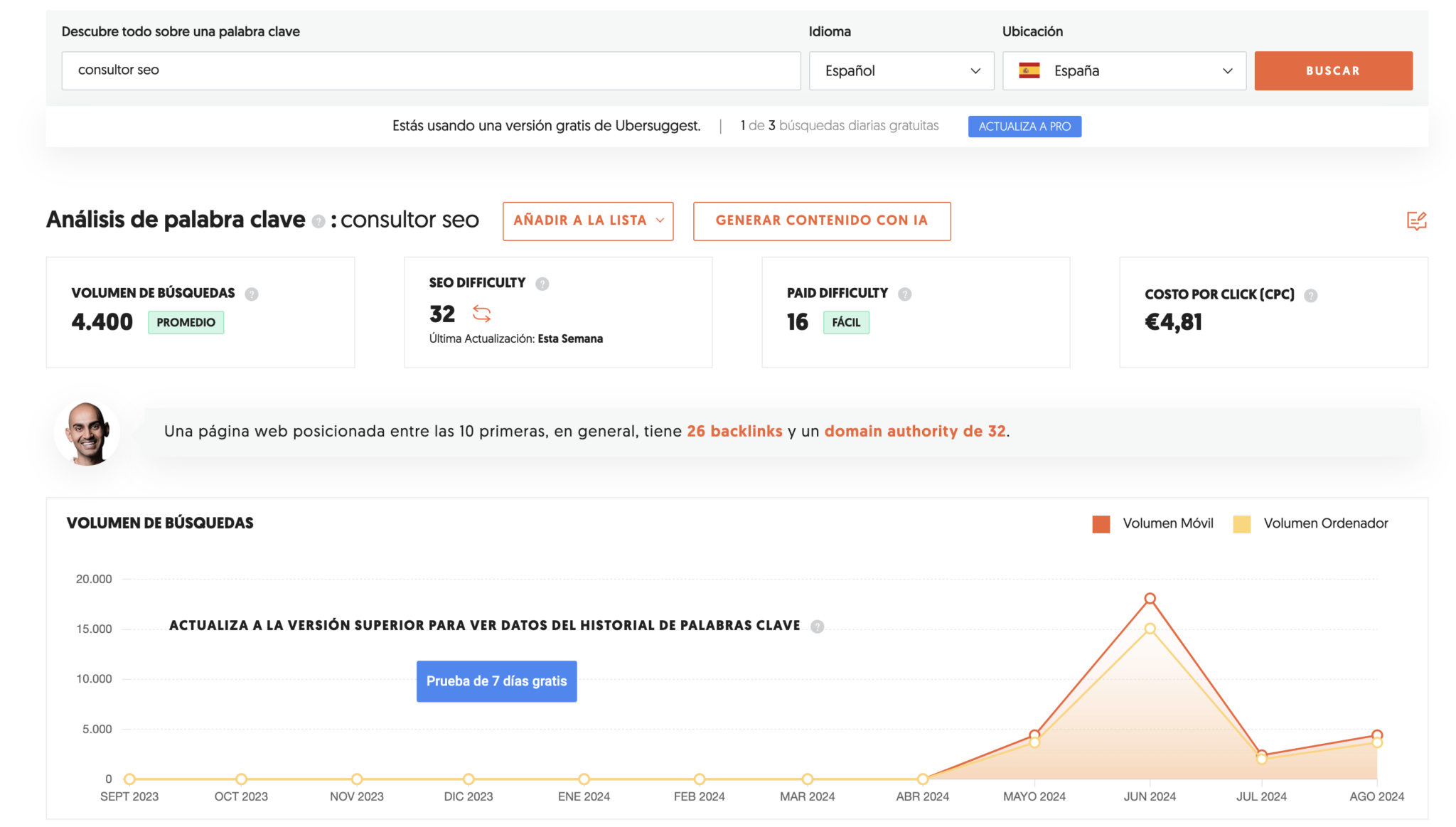This screenshot has width=1456, height=827.
Task: Click help icon beside VOLUMEN DE BÚSQUEDAS card
Action: tap(252, 294)
